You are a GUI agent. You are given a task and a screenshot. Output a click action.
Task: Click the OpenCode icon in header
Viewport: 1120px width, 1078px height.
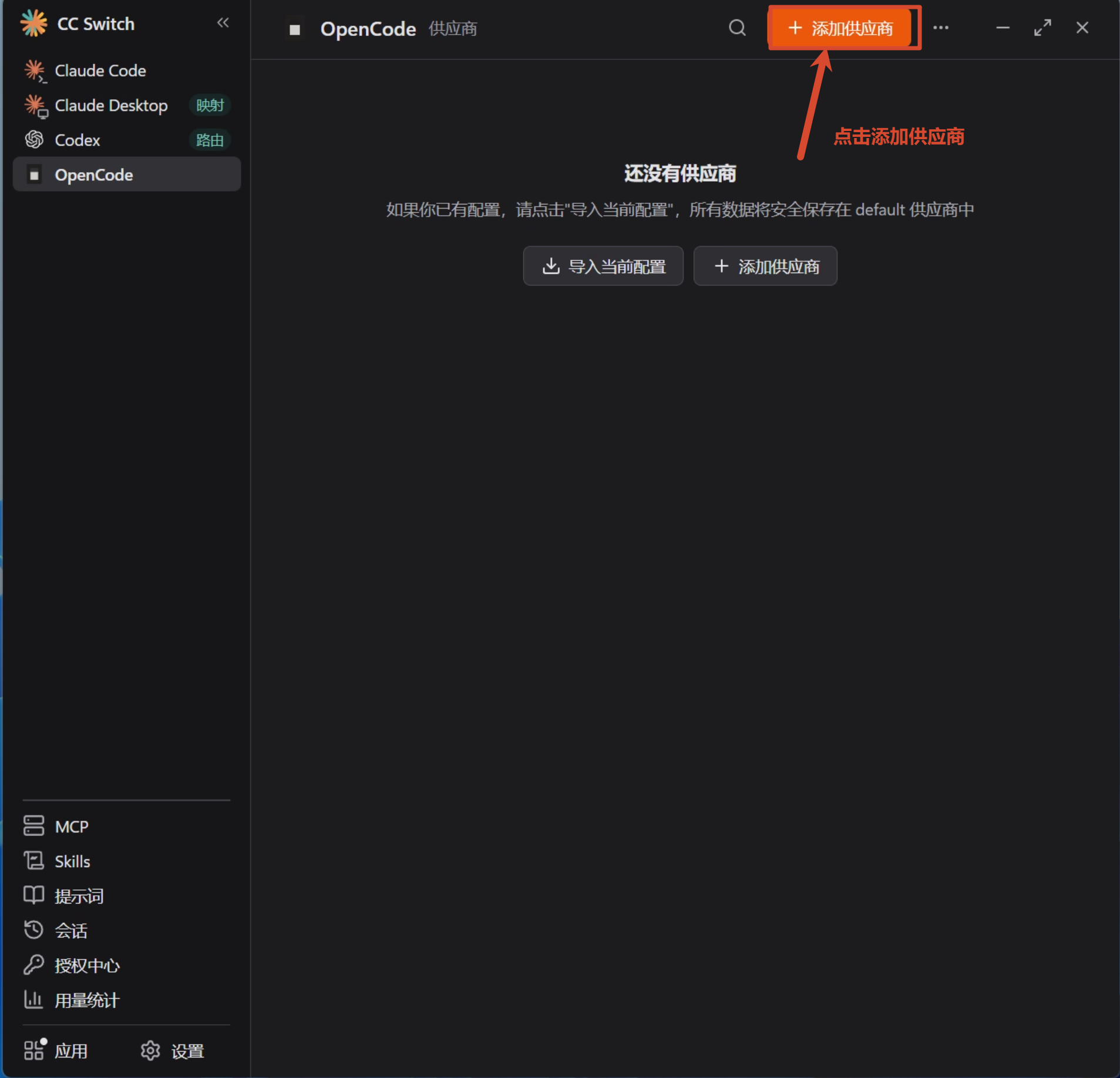(295, 29)
